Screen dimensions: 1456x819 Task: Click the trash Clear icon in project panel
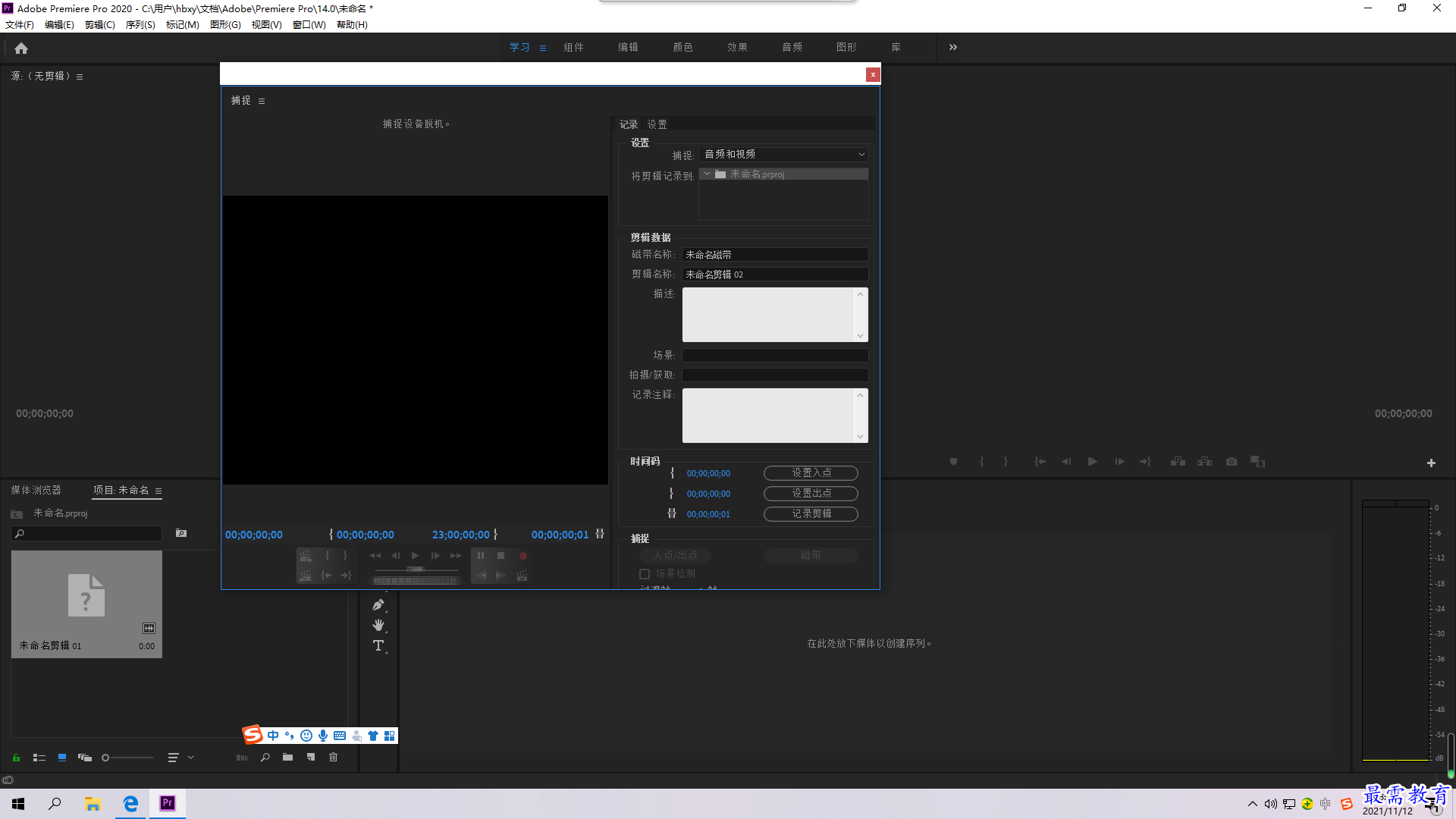(x=334, y=757)
